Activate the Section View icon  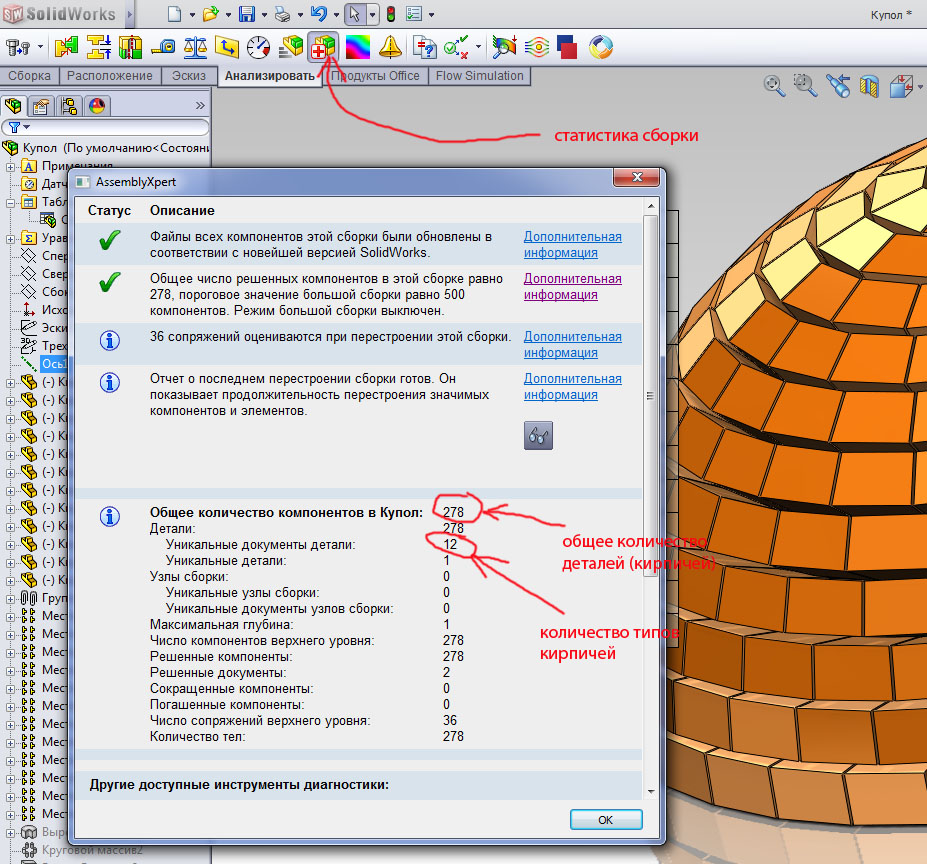pyautogui.click(x=870, y=86)
